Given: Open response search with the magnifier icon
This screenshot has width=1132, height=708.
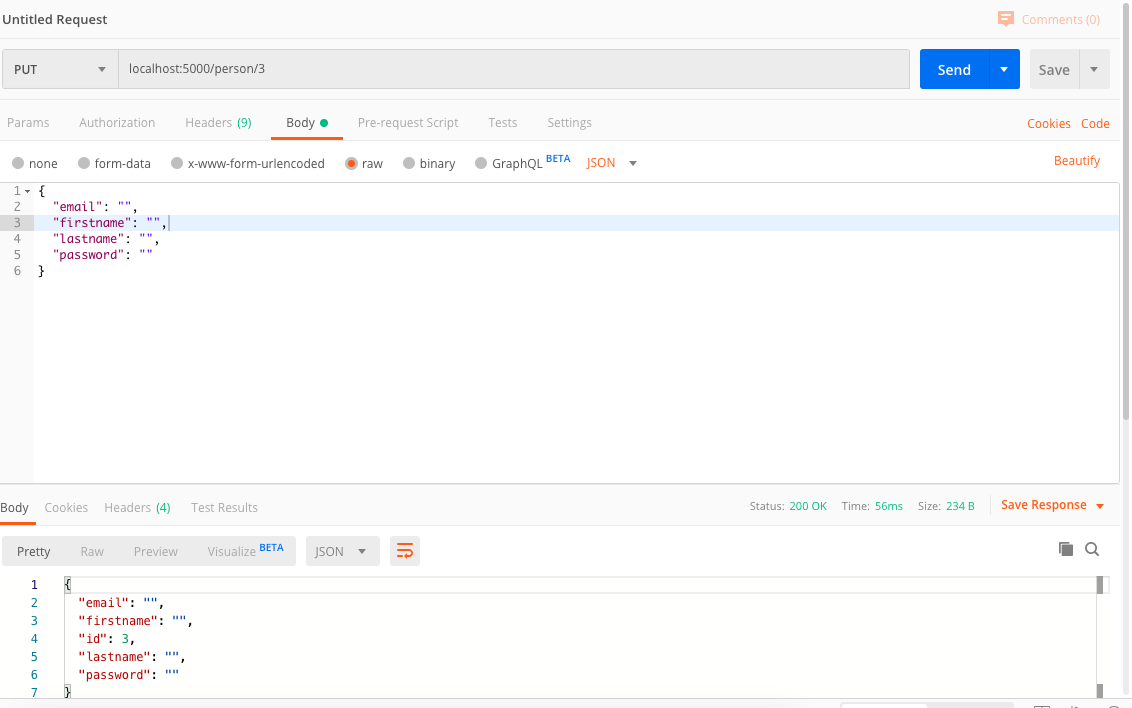Looking at the screenshot, I should 1092,549.
